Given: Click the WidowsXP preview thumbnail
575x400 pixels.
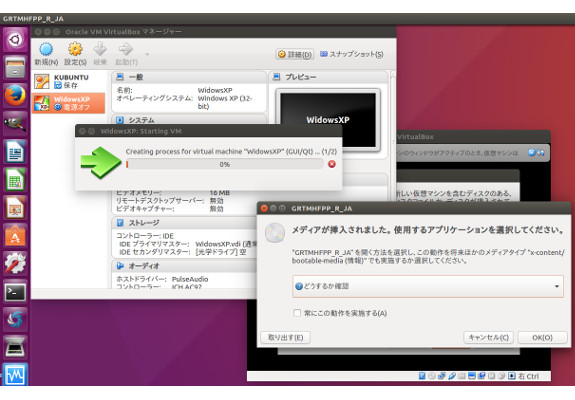Looking at the screenshot, I should click(327, 120).
